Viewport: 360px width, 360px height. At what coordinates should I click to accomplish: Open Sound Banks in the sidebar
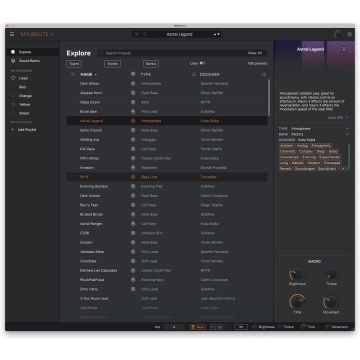pyautogui.click(x=29, y=61)
